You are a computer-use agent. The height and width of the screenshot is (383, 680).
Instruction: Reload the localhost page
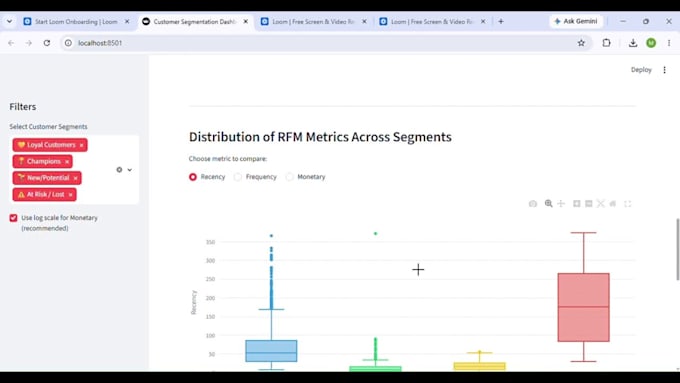click(47, 43)
